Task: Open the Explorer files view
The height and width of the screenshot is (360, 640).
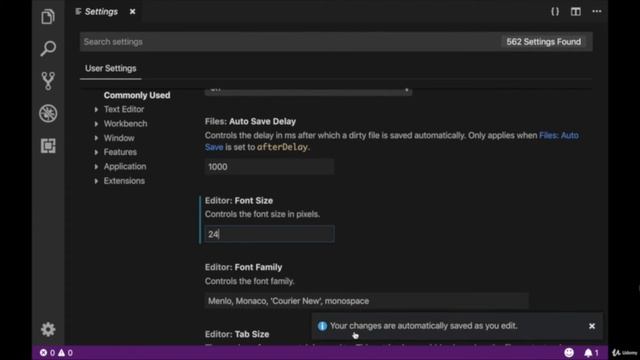Action: [x=48, y=16]
